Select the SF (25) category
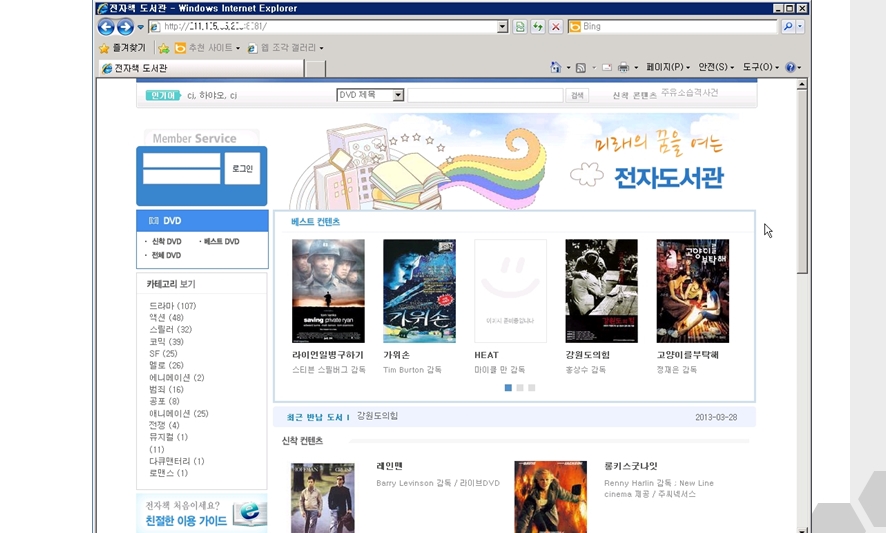The height and width of the screenshot is (533, 886). tap(163, 353)
